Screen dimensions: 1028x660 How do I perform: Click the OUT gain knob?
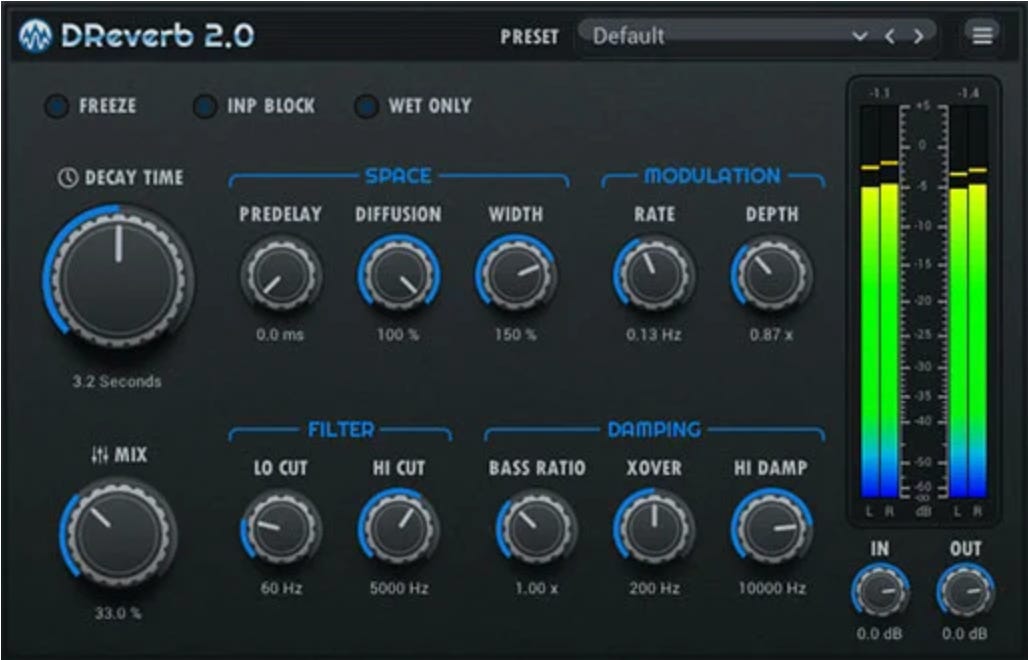tap(965, 592)
